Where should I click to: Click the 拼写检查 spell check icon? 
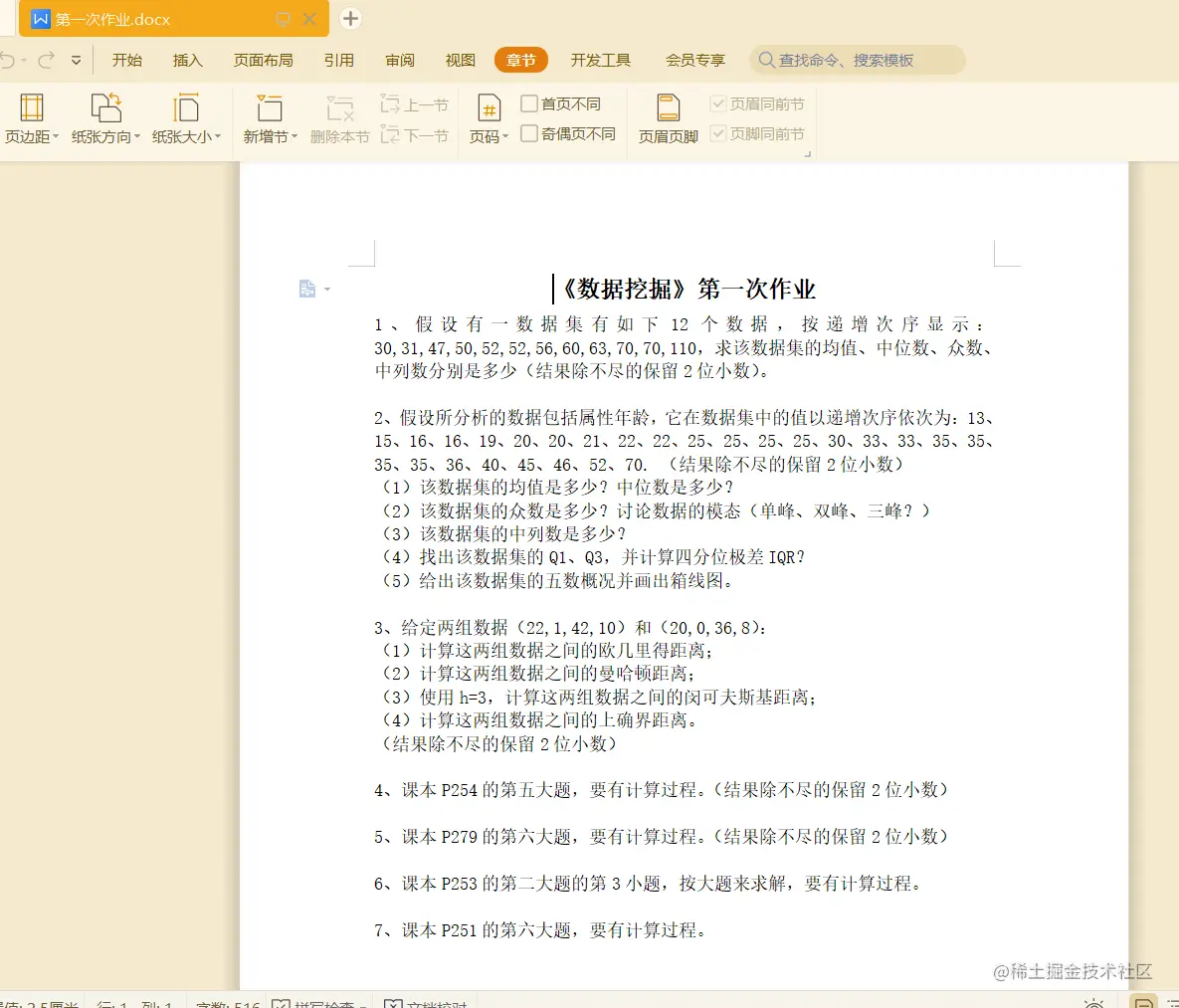pos(282,1003)
